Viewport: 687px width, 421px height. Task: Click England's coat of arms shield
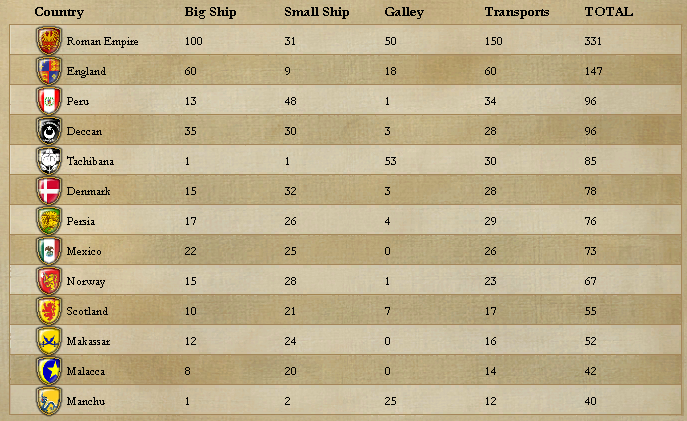tap(49, 71)
